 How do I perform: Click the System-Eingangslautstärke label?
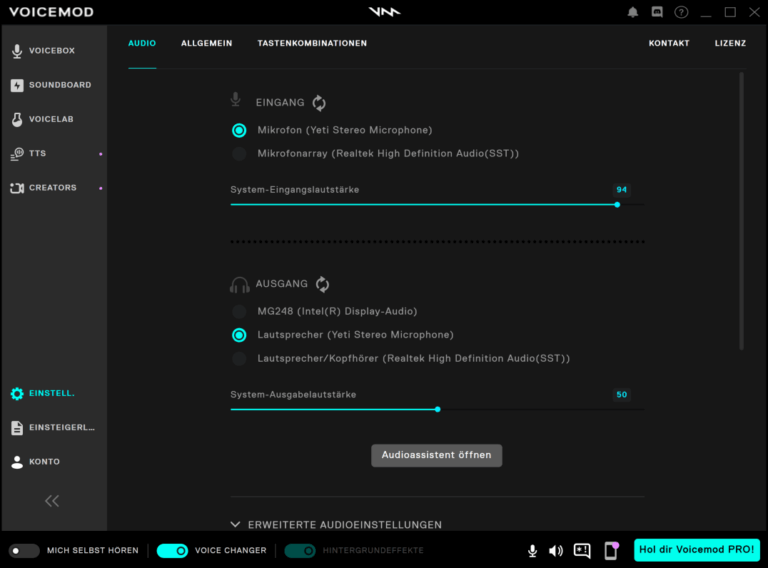click(295, 190)
